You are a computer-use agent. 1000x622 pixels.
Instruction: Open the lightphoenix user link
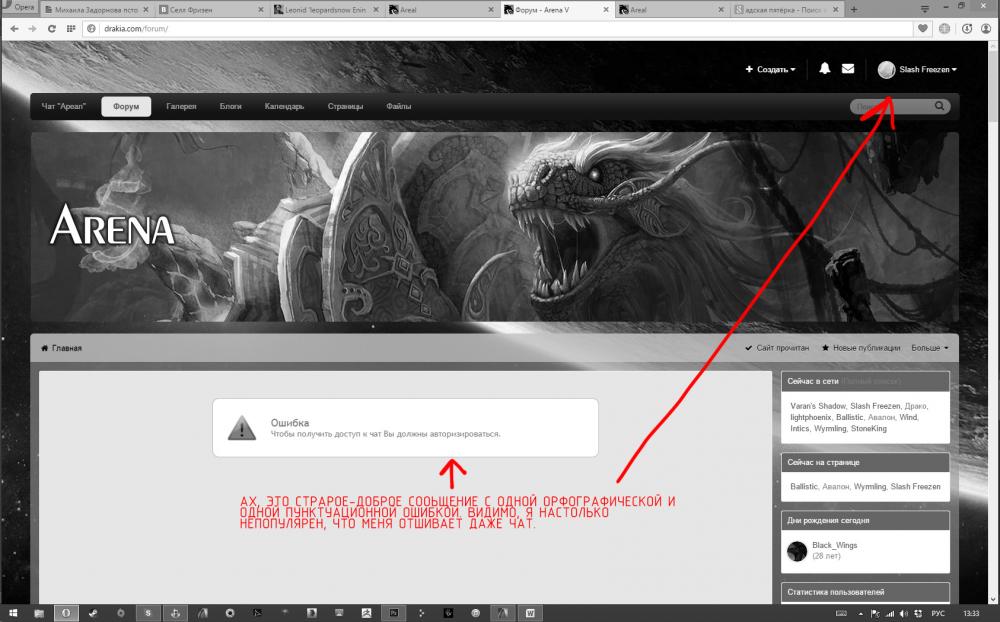coord(811,417)
